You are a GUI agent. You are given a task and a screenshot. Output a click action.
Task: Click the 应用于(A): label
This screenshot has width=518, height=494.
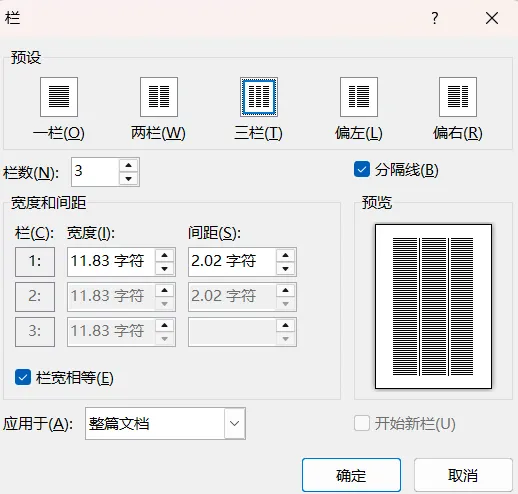pyautogui.click(x=38, y=424)
